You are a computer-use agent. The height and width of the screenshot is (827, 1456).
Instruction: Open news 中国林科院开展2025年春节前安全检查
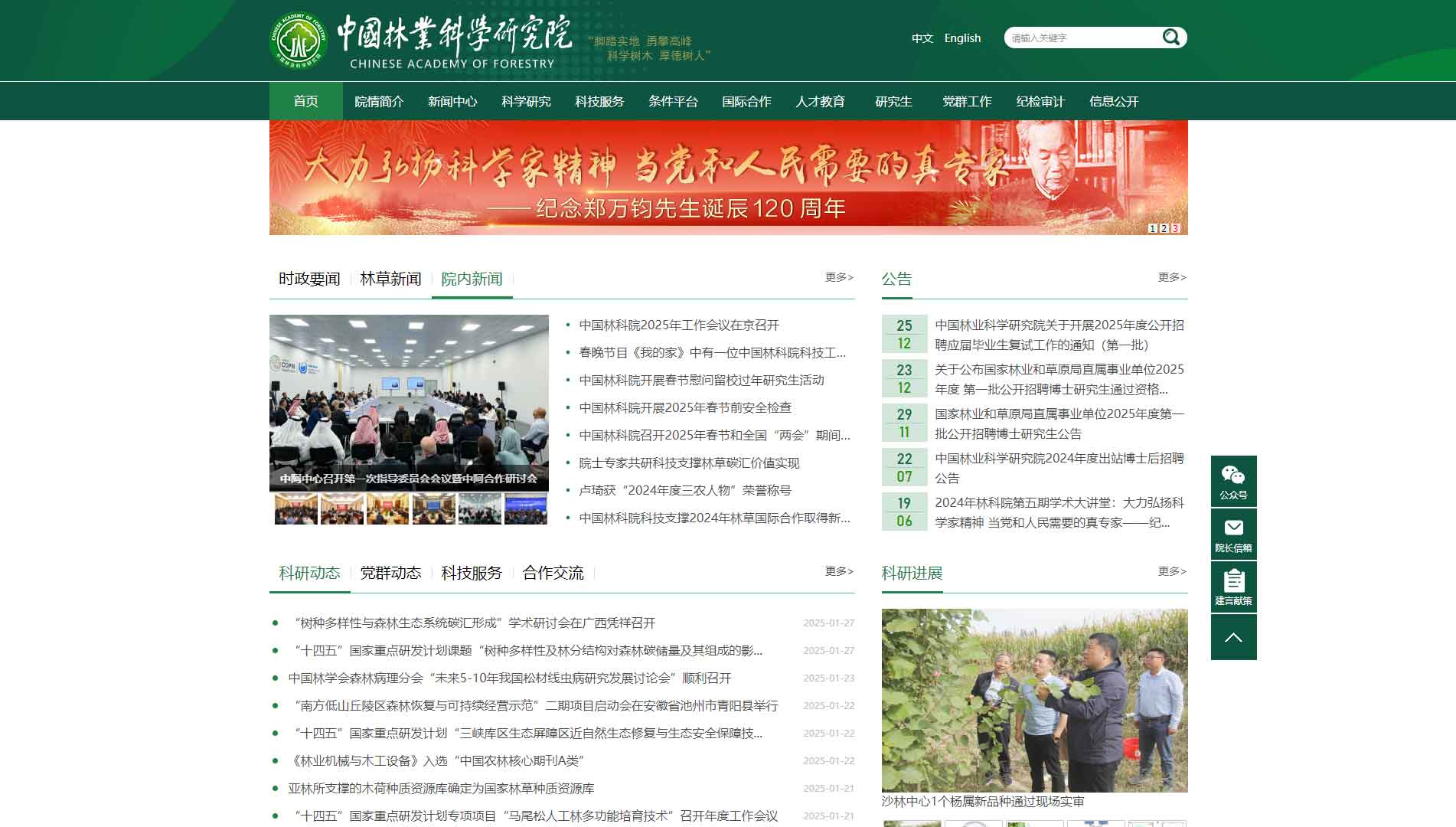pos(685,408)
